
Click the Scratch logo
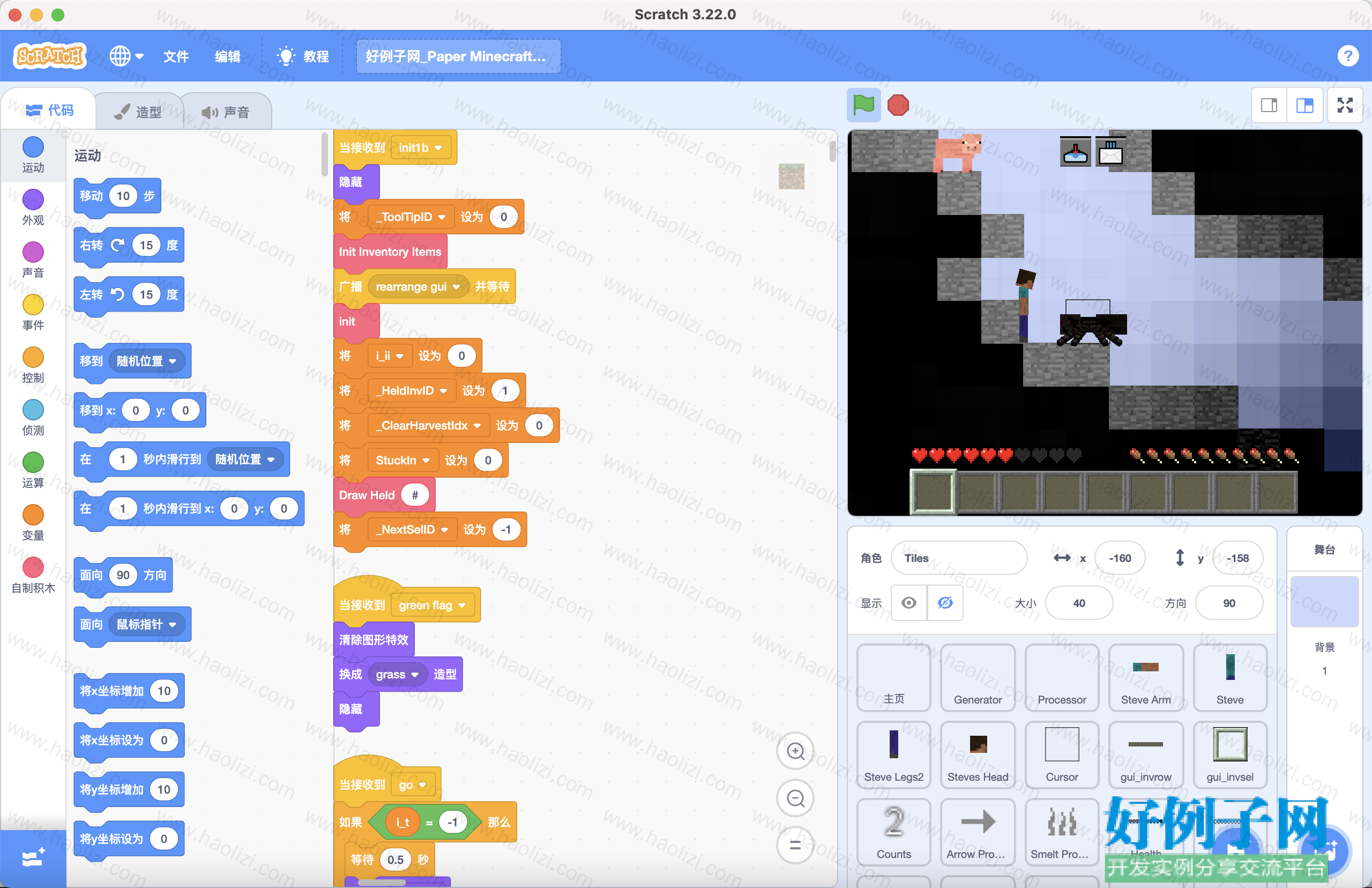(49, 56)
